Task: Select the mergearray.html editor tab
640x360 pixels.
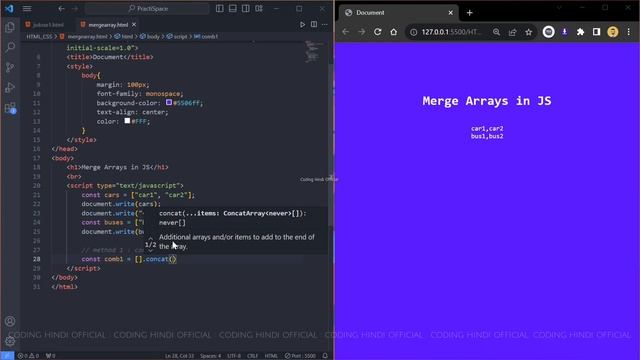Action: point(107,25)
